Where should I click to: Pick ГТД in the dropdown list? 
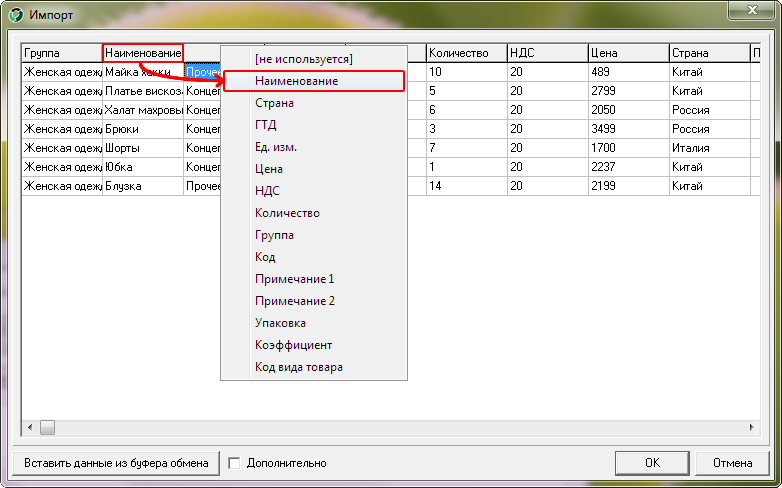tap(266, 125)
